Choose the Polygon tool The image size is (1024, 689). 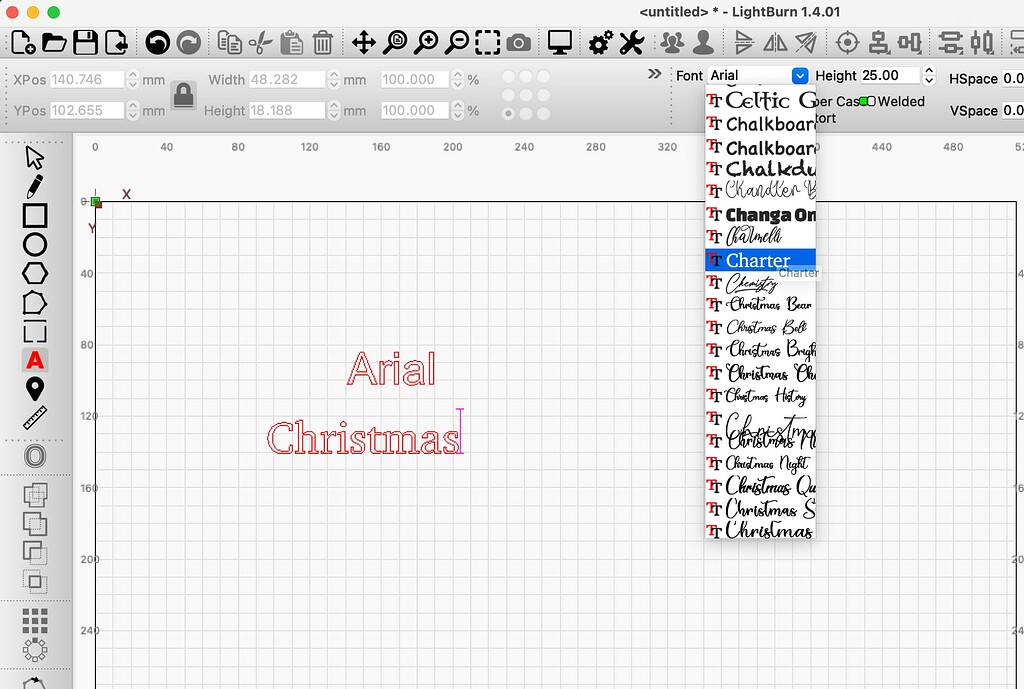(33, 272)
